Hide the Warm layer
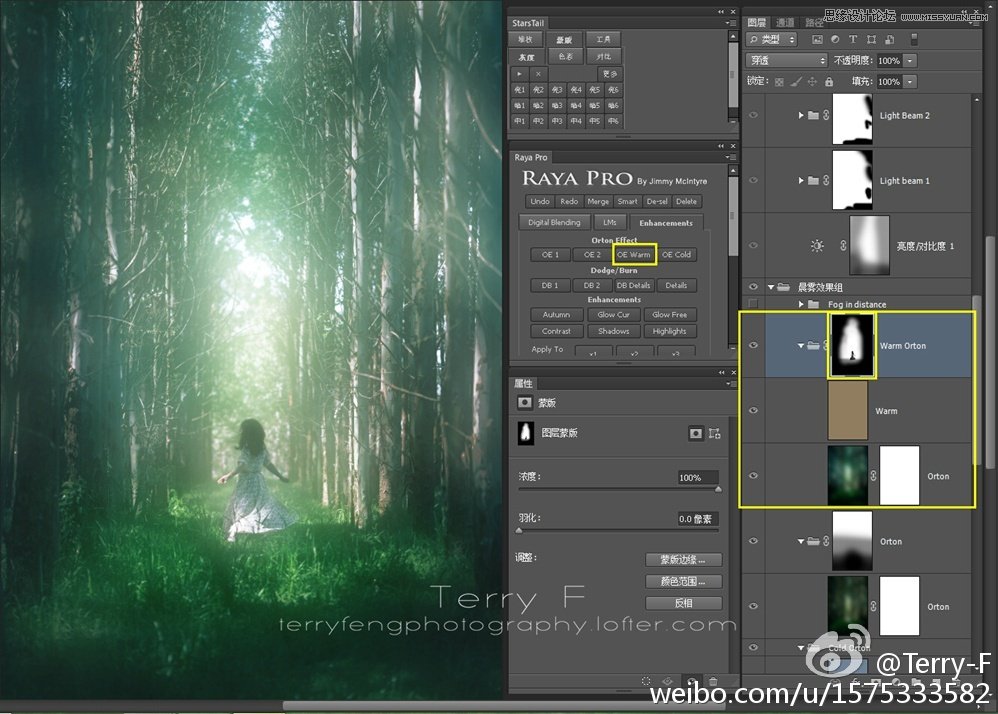The width and height of the screenshot is (998, 714). click(x=754, y=410)
